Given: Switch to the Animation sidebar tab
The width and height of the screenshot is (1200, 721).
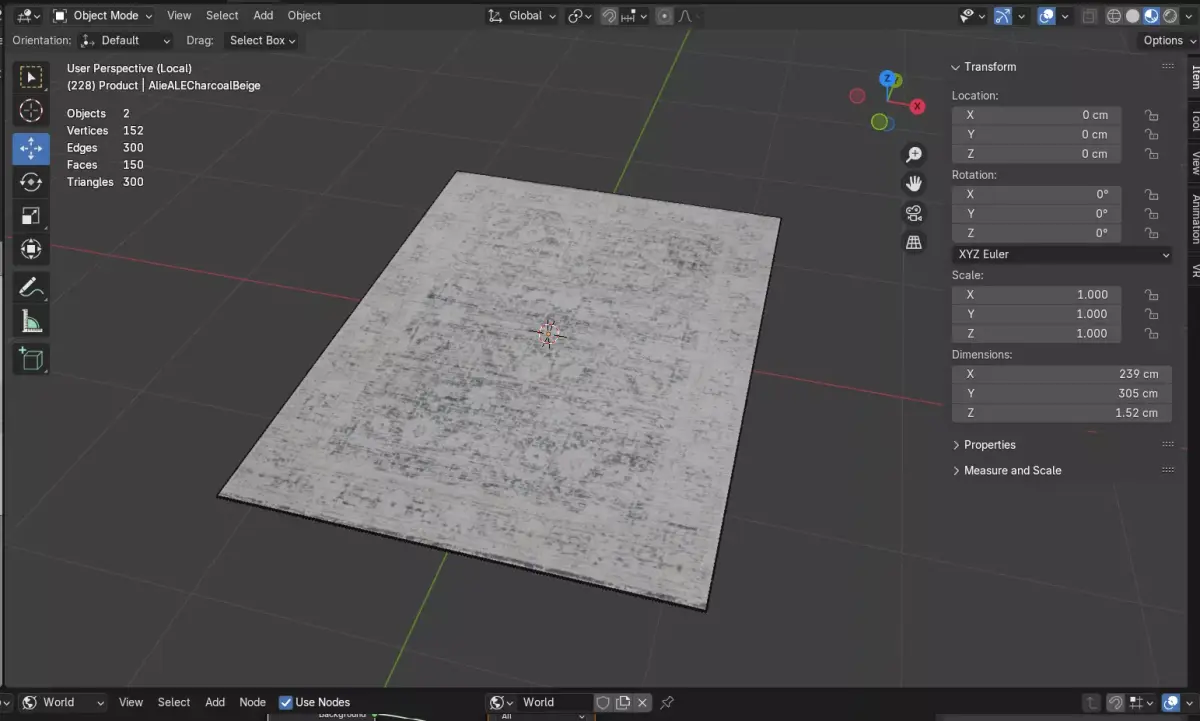Looking at the screenshot, I should pos(1194,218).
